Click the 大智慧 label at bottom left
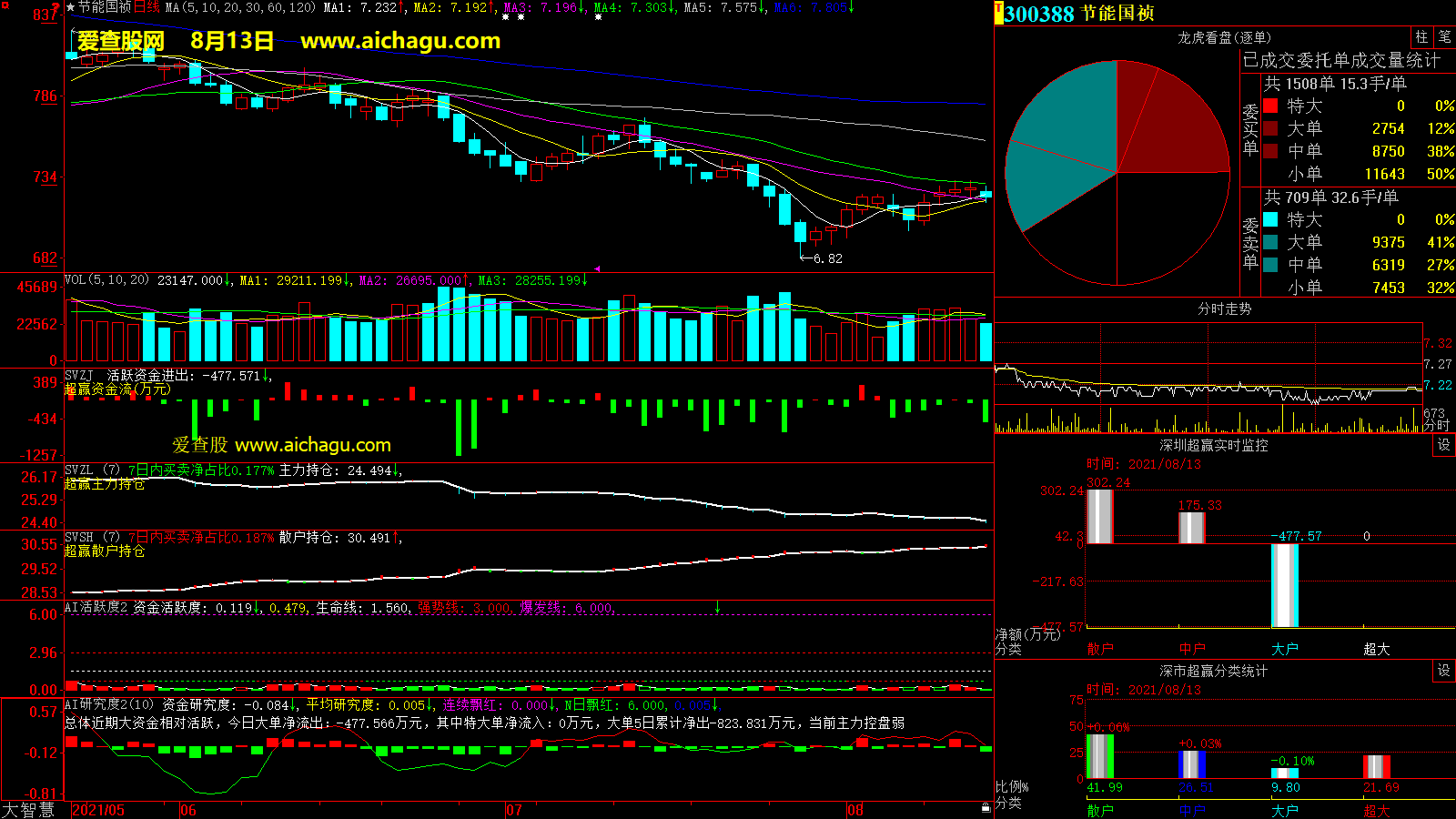 (29, 810)
